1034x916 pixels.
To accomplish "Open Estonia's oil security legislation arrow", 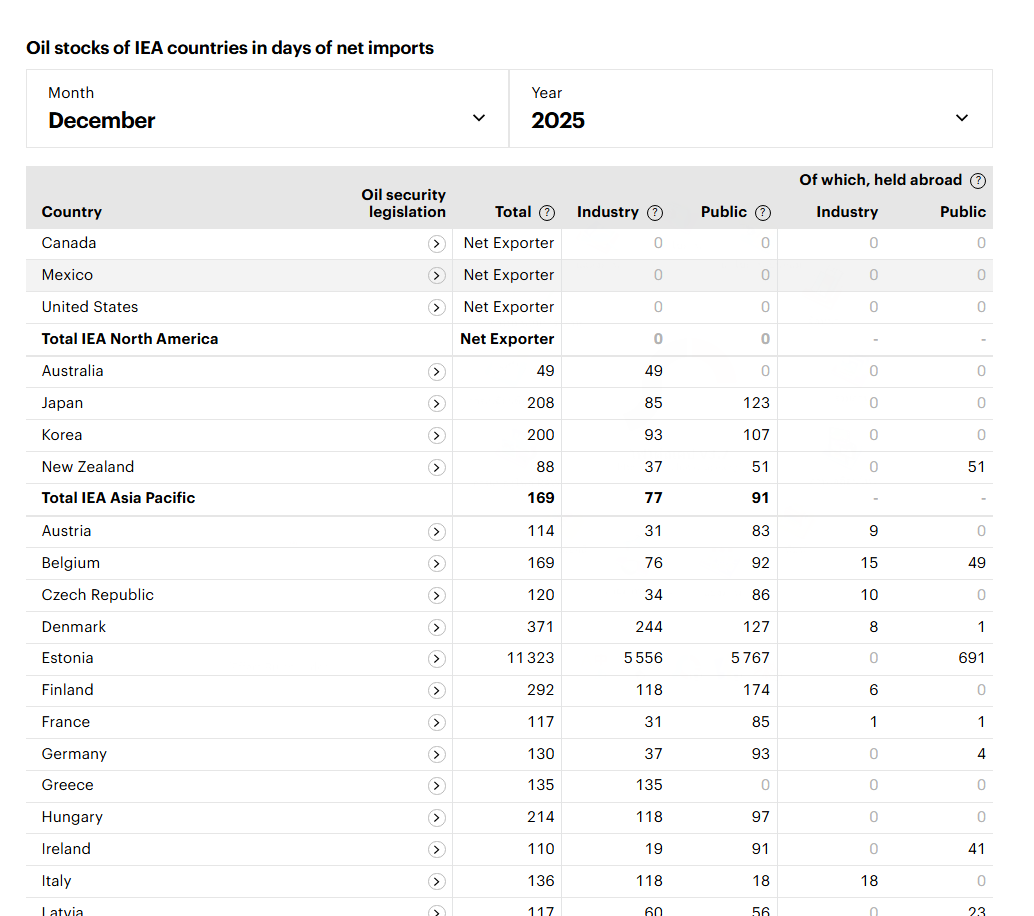I will (436, 659).
